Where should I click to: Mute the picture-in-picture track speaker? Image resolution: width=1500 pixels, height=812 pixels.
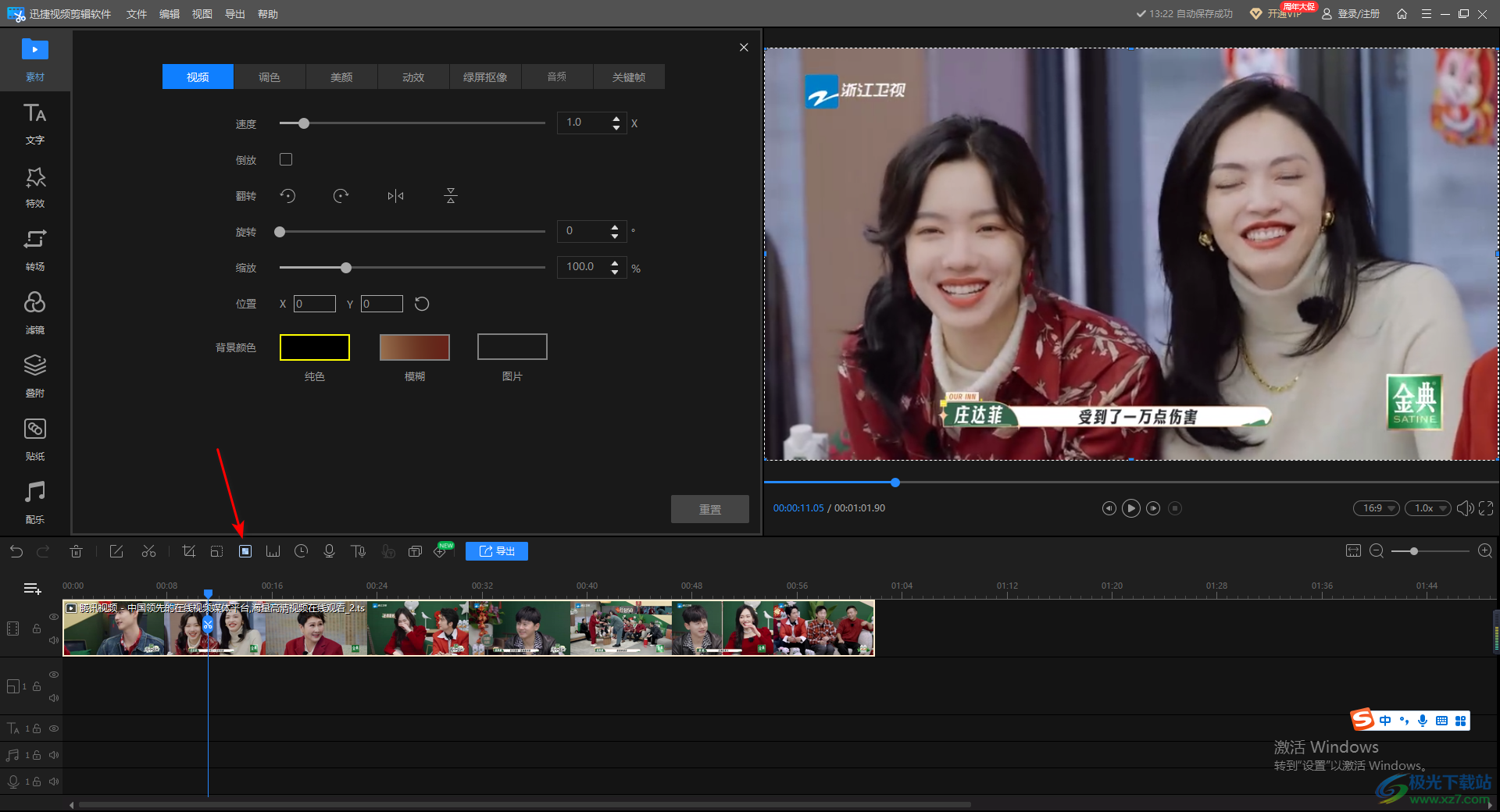click(x=54, y=698)
